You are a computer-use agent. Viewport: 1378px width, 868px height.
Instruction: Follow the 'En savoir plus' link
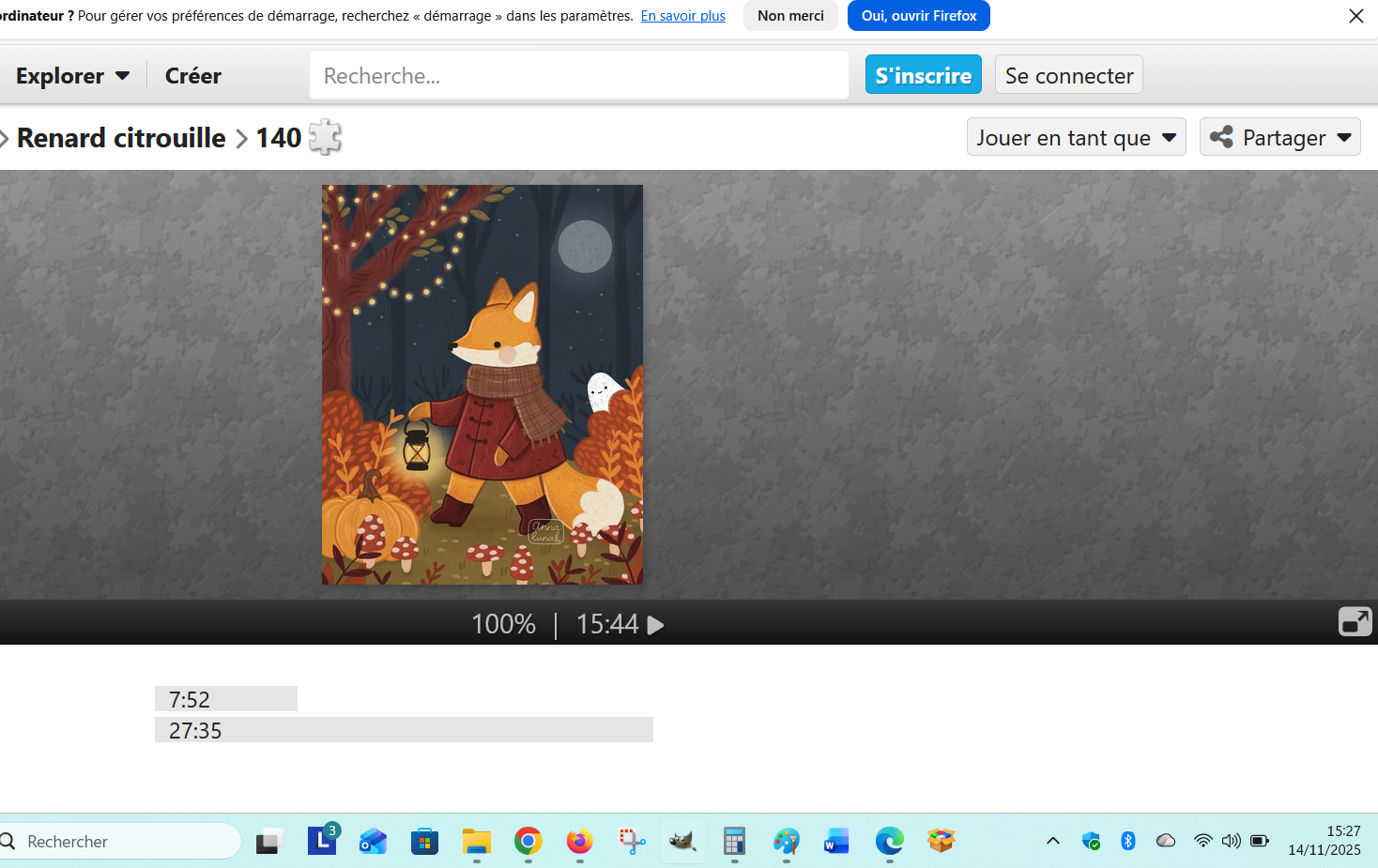click(683, 16)
